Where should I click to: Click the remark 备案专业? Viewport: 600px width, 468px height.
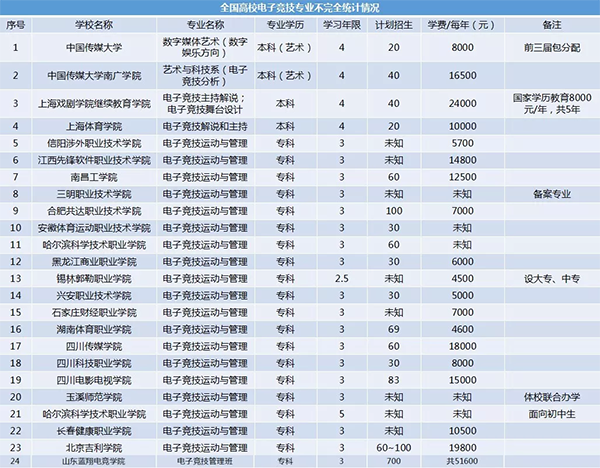[x=552, y=194]
